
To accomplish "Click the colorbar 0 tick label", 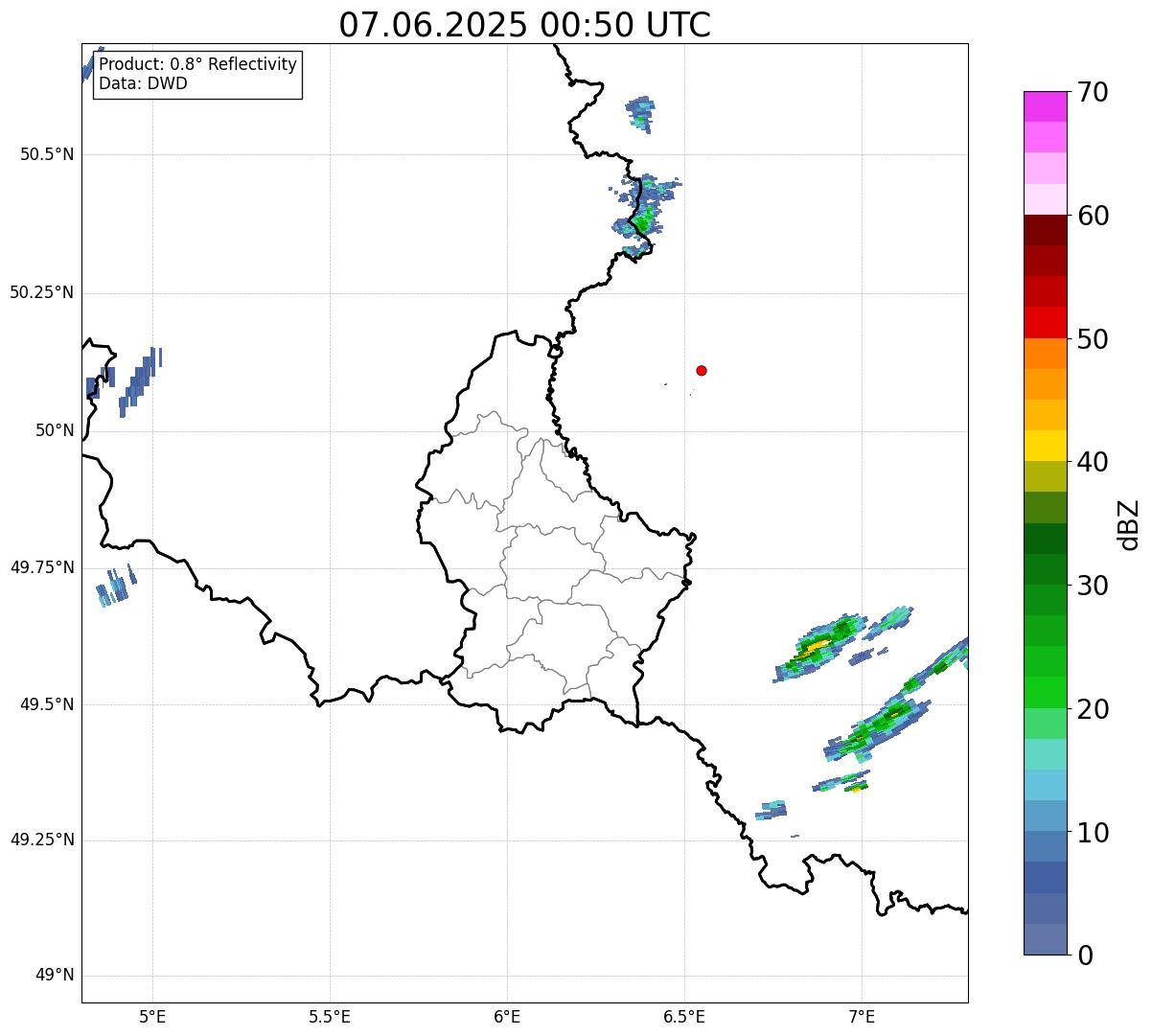I will [1085, 955].
